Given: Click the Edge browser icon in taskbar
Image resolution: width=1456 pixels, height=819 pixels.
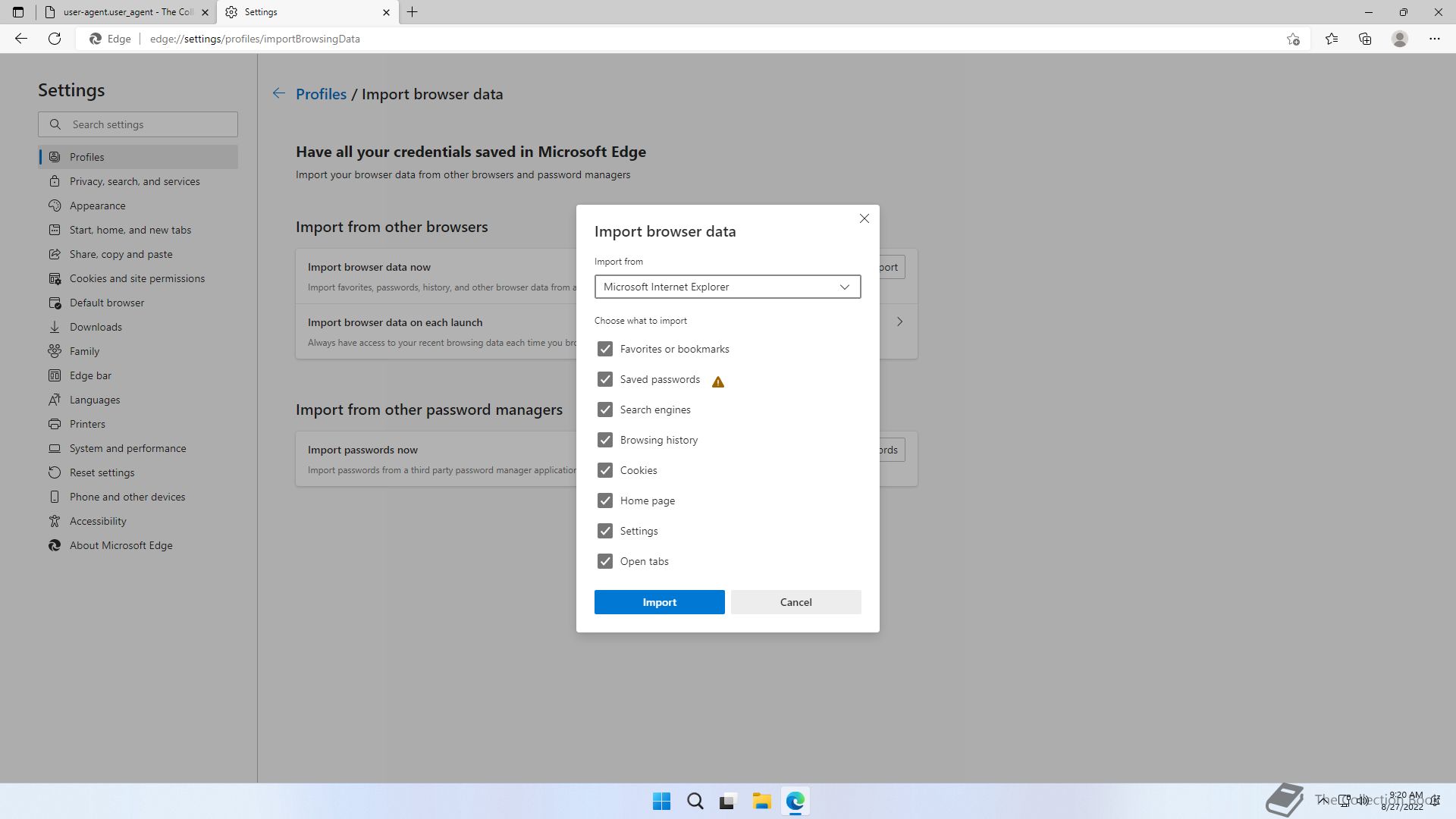Looking at the screenshot, I should (x=795, y=801).
